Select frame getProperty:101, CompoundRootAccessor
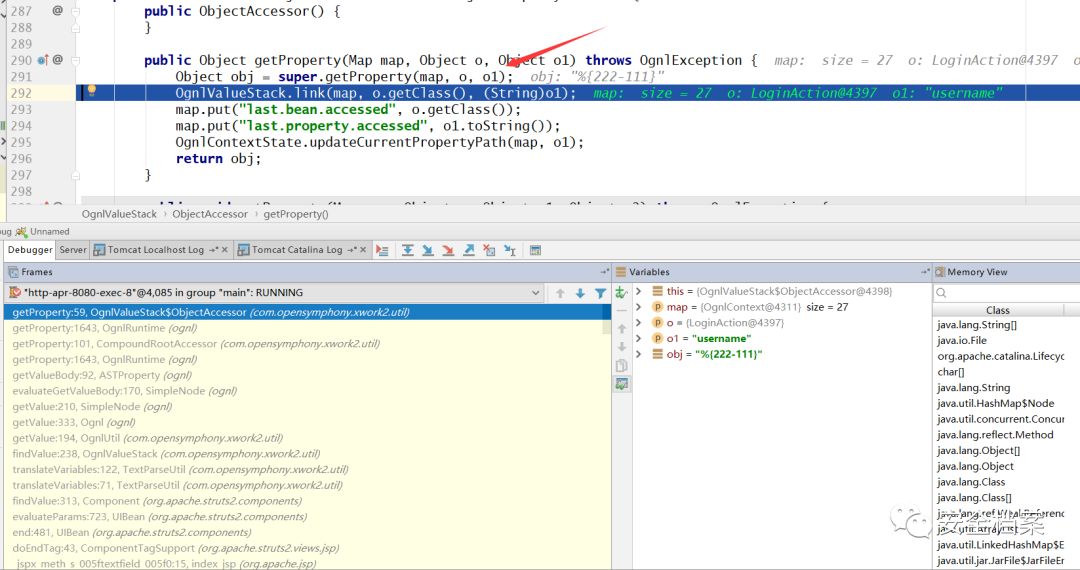Screen dimensions: 1080x570 coord(307,344)
